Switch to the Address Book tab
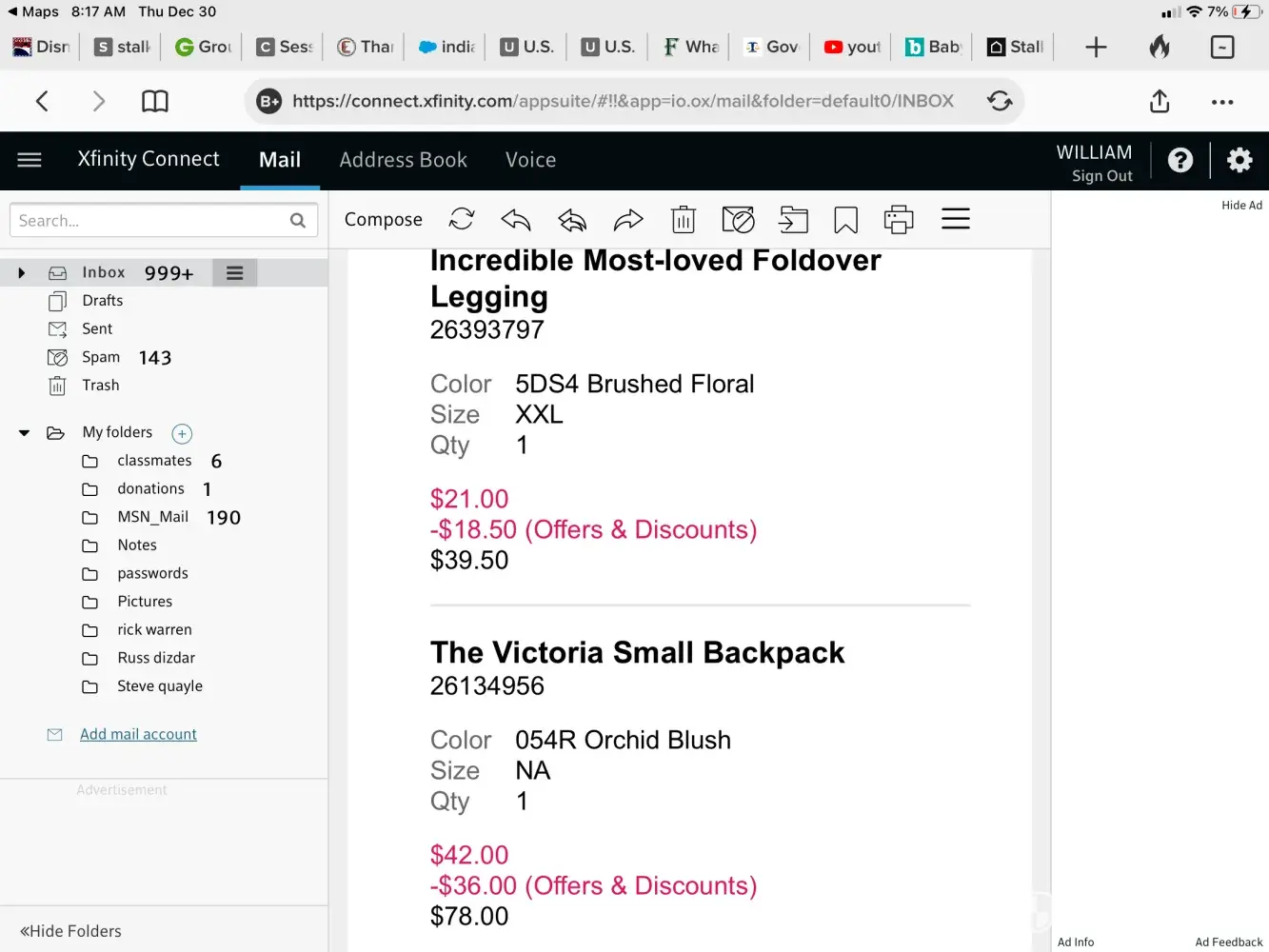 coord(403,160)
